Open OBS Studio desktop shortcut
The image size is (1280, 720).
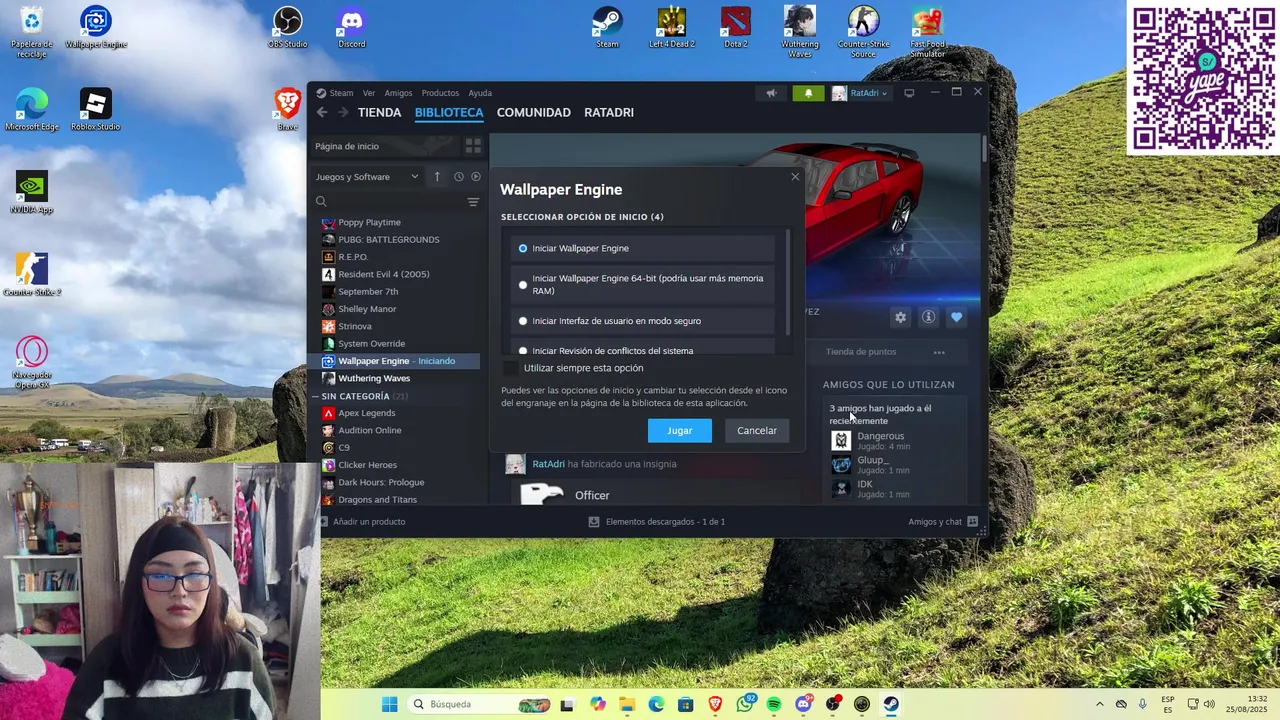tap(288, 28)
